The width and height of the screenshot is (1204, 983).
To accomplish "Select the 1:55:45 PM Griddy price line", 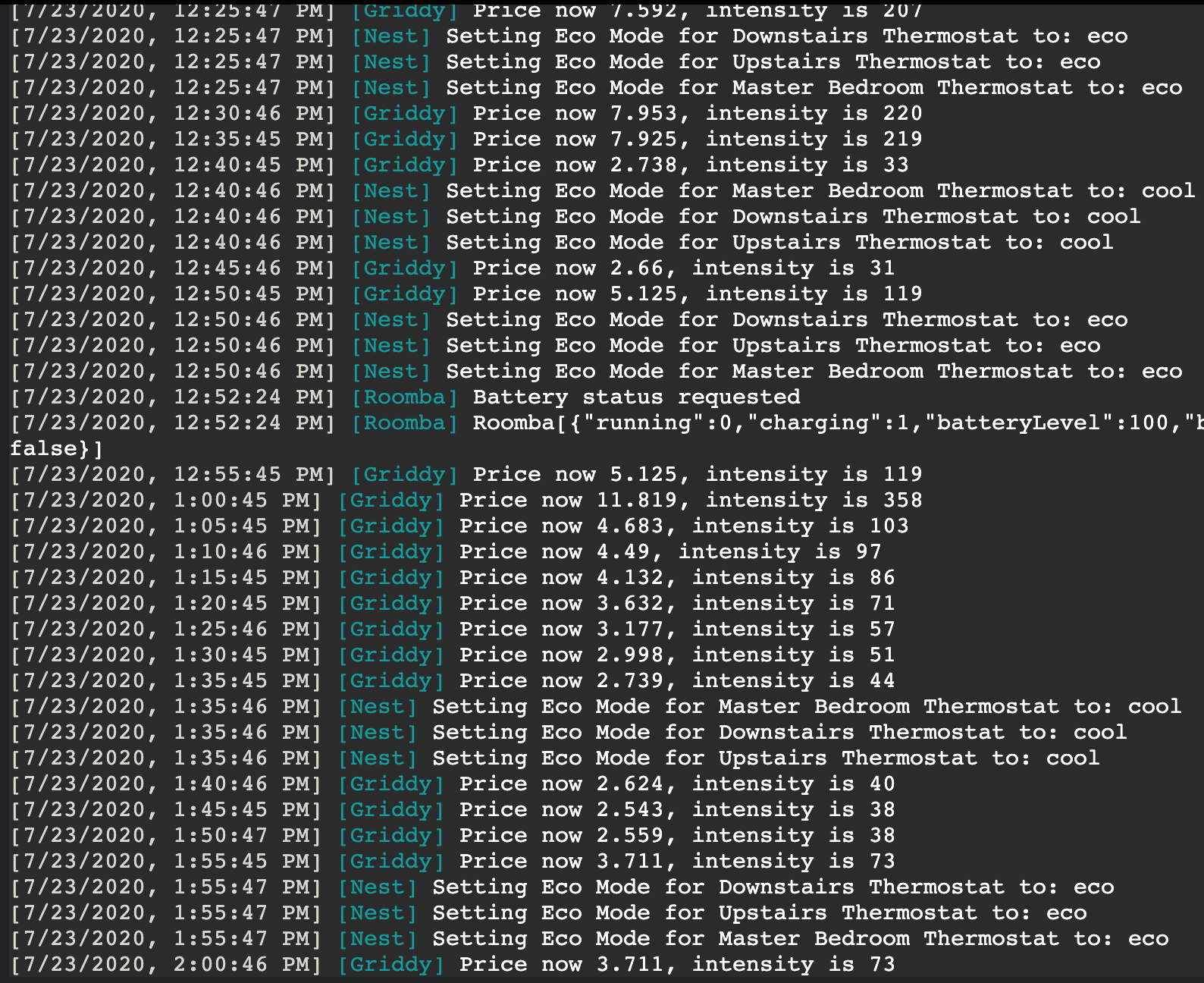I will 453,862.
